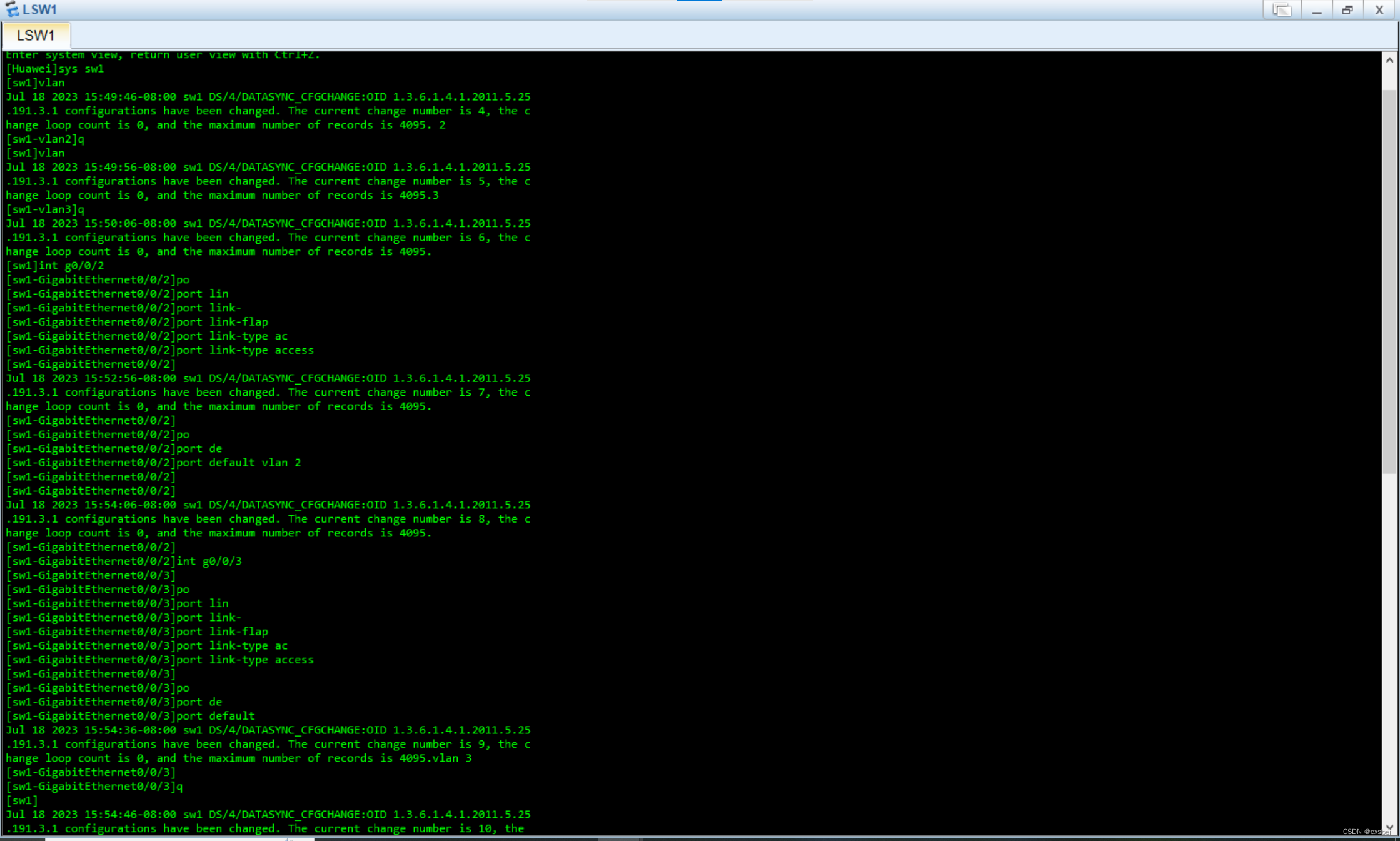
Task: Click the LSW1 window title text
Action: [39, 9]
